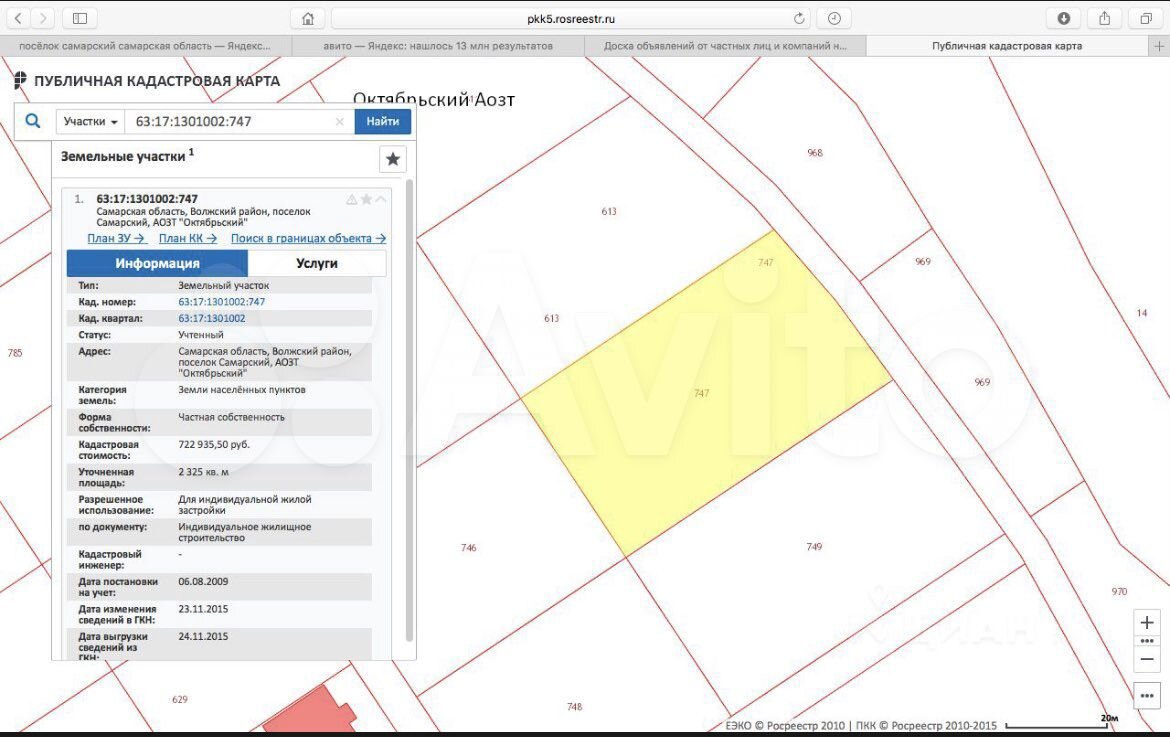Open the План ЗУ link
This screenshot has height=737, width=1170.
click(x=116, y=239)
